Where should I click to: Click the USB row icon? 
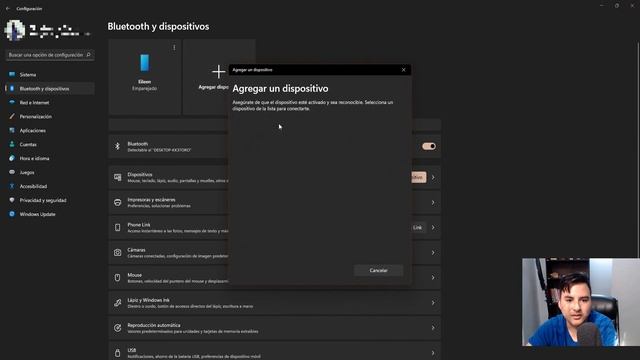pyautogui.click(x=118, y=353)
